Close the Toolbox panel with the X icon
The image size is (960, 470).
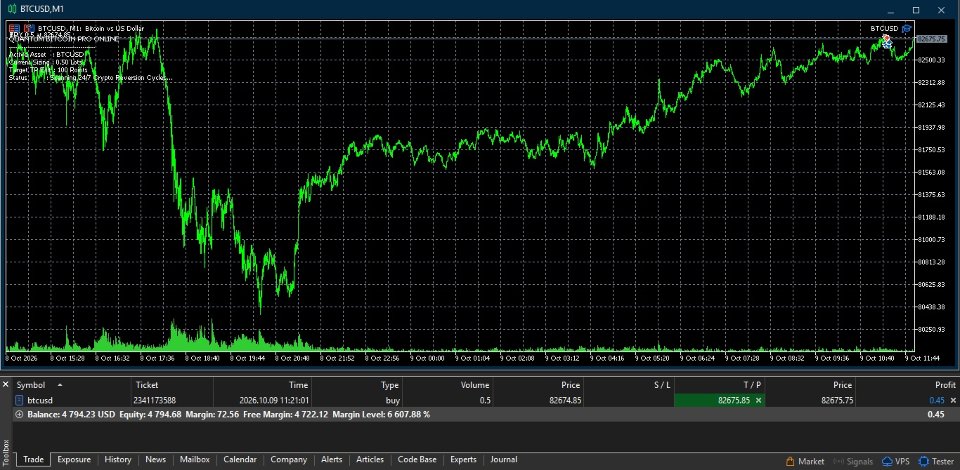click(6, 384)
